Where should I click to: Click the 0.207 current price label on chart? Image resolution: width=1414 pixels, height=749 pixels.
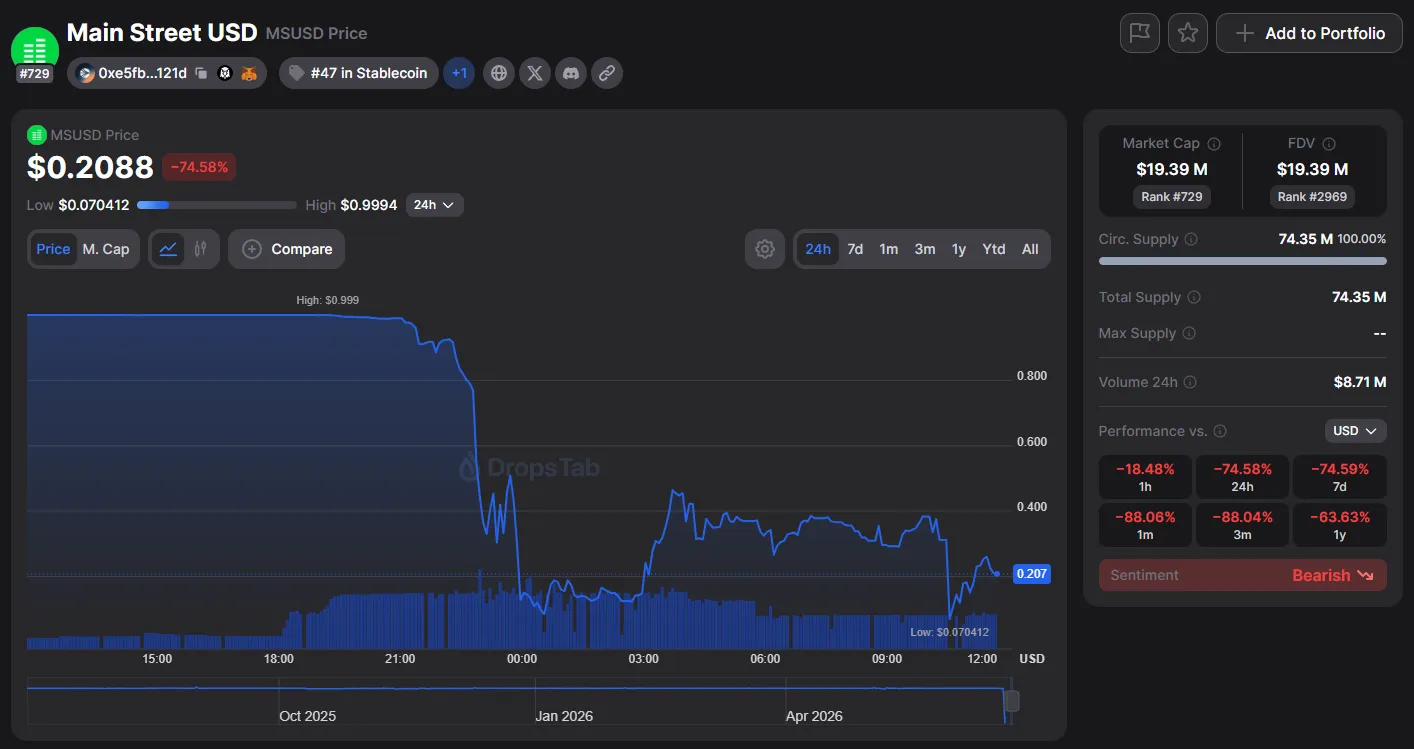point(1032,573)
